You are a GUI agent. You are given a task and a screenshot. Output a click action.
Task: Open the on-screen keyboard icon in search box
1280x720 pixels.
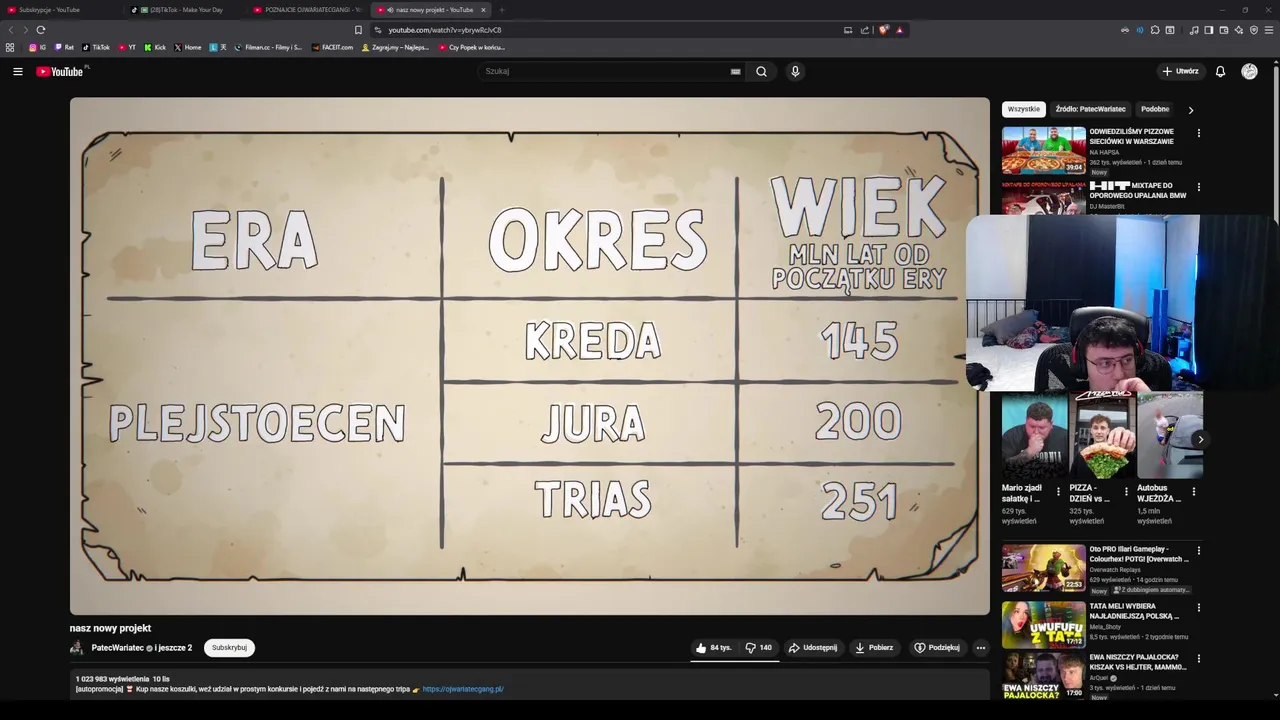(735, 71)
